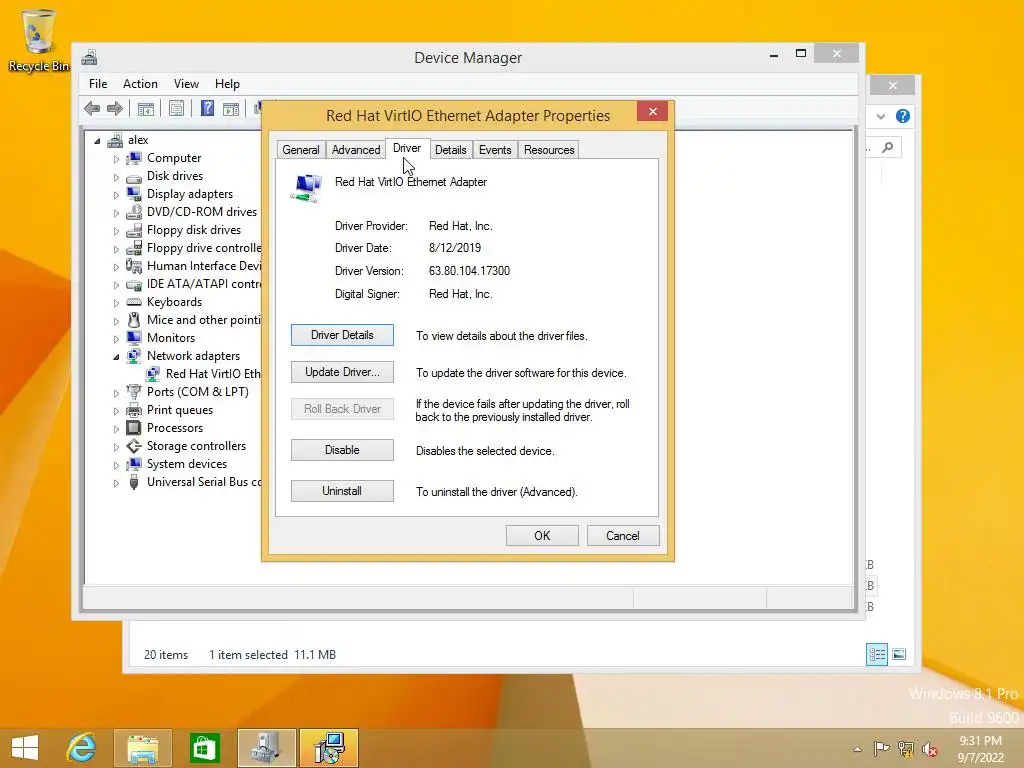The width and height of the screenshot is (1024, 768).
Task: Switch to large icons view in the Explorer window
Action: coord(899,654)
